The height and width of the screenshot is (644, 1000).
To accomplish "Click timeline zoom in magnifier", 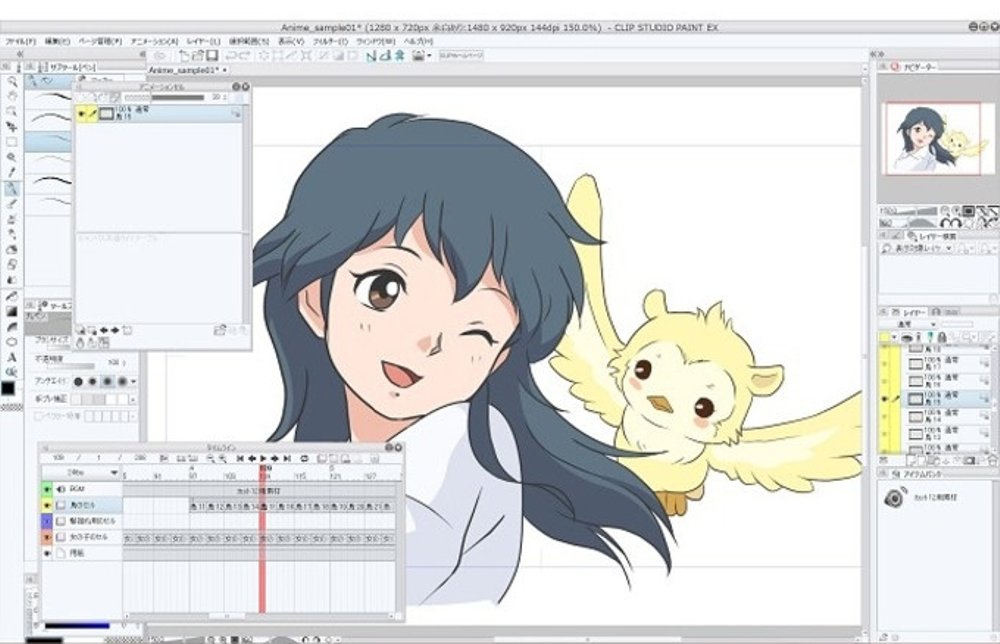I will (222, 458).
